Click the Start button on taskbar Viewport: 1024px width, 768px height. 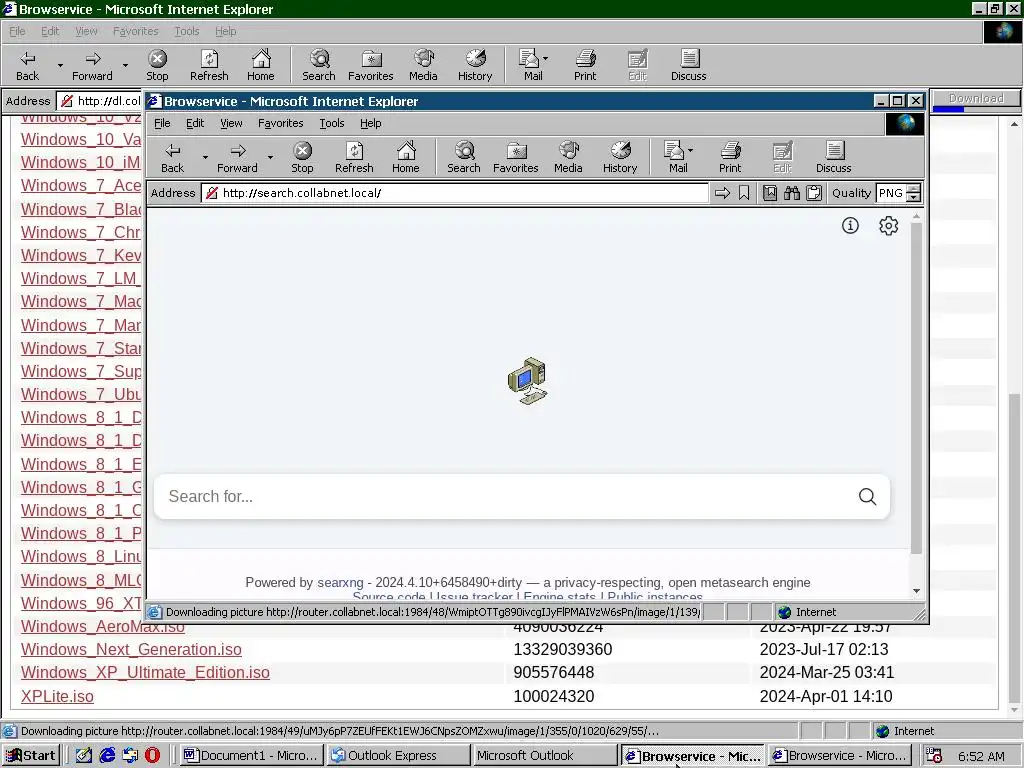[x=31, y=756]
